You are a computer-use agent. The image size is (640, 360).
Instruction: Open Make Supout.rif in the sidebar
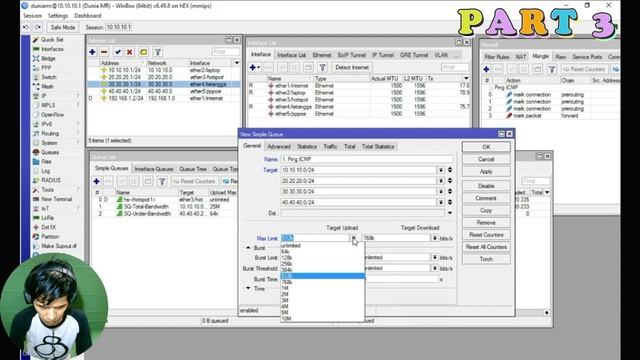tap(59, 246)
